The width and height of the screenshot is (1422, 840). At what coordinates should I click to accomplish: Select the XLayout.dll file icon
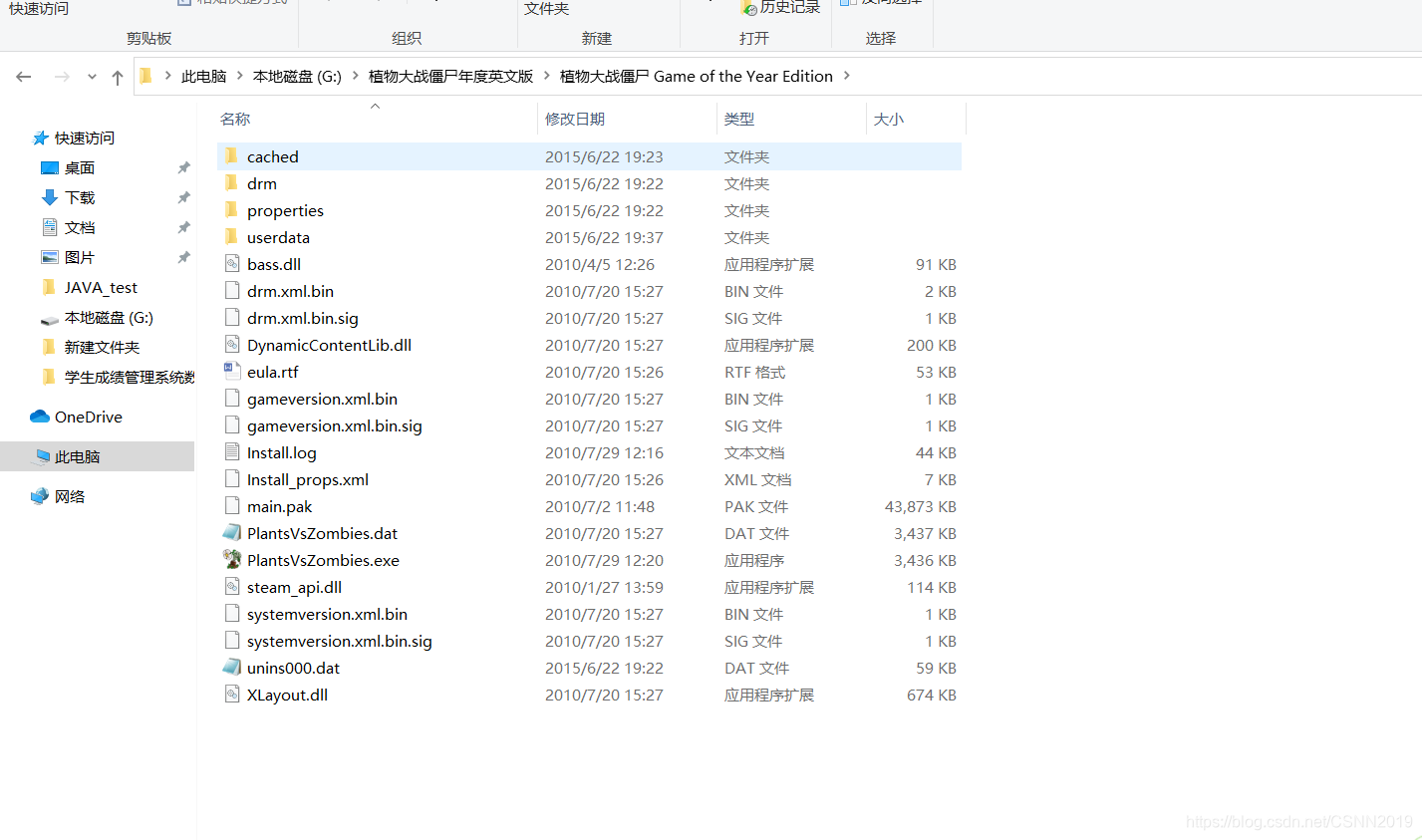(x=231, y=695)
